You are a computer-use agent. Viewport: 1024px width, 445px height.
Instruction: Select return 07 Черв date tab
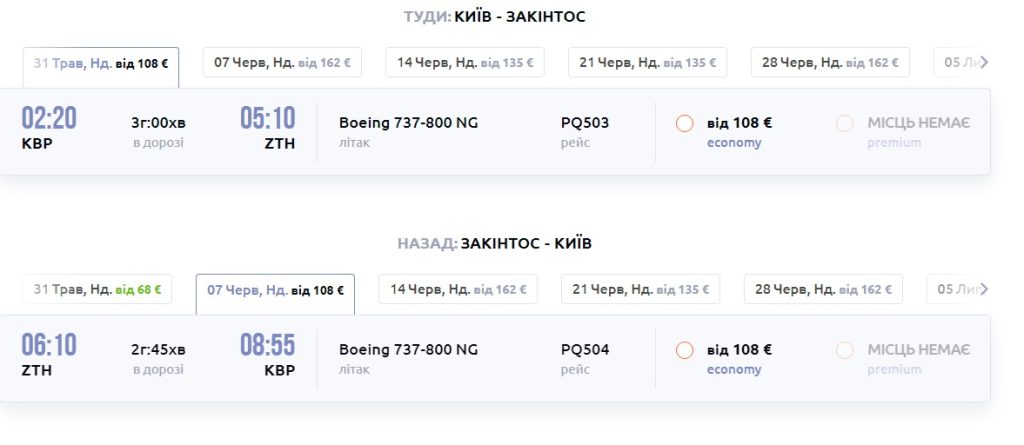(x=275, y=291)
